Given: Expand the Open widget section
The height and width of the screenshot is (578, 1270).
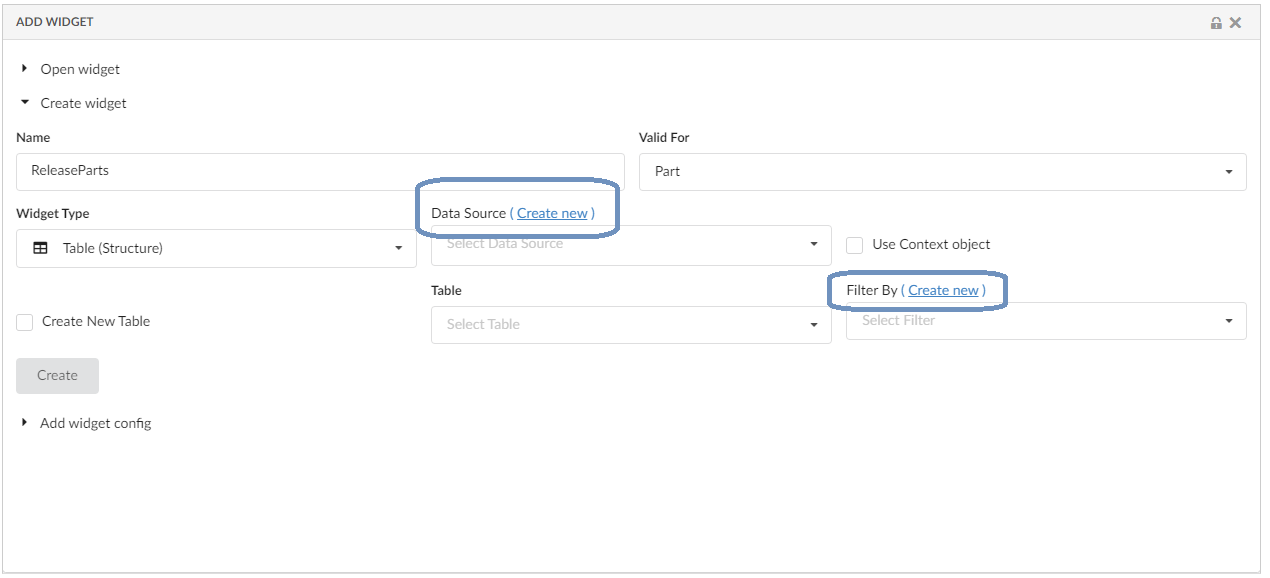Looking at the screenshot, I should point(25,69).
